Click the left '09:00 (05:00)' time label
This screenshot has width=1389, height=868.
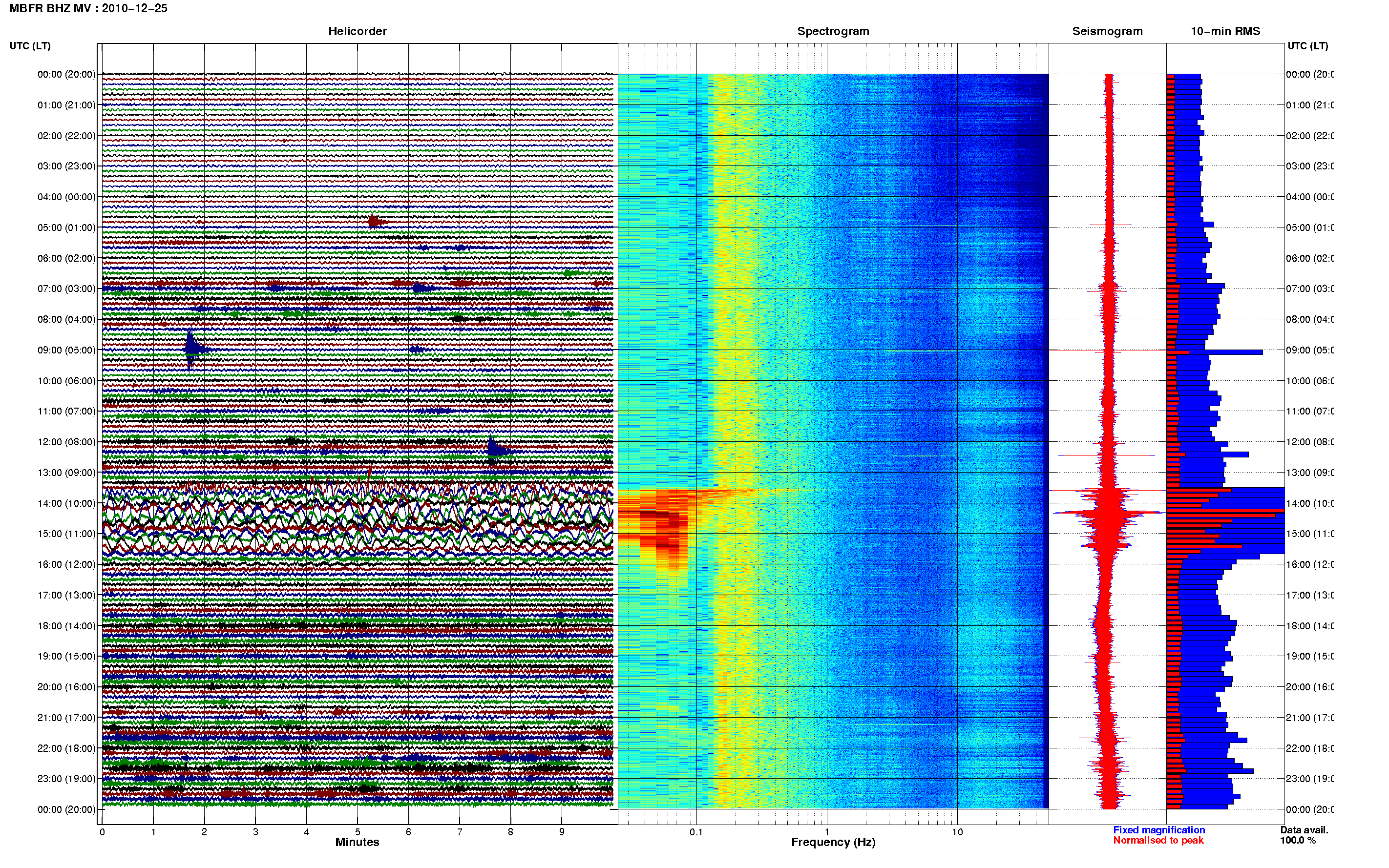tap(66, 350)
